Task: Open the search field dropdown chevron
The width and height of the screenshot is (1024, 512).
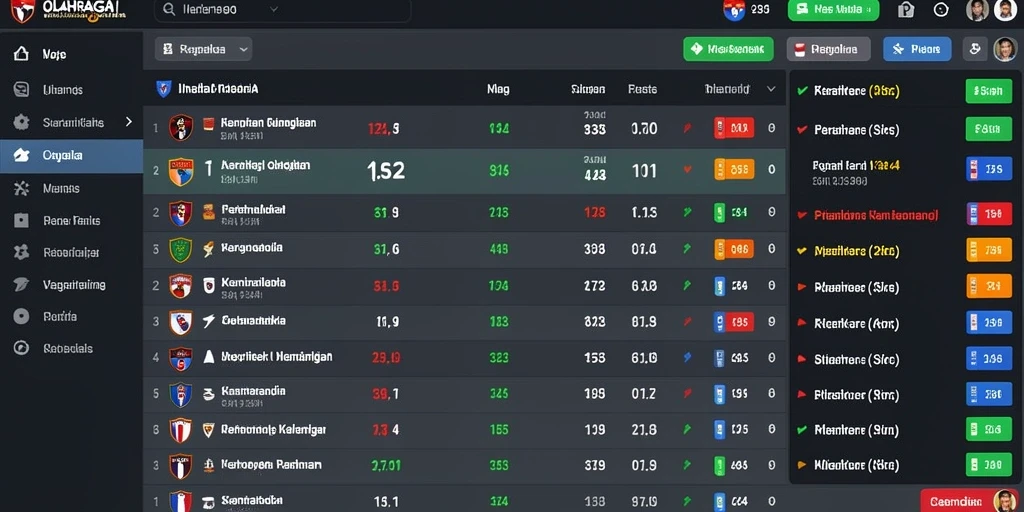Action: 274,10
